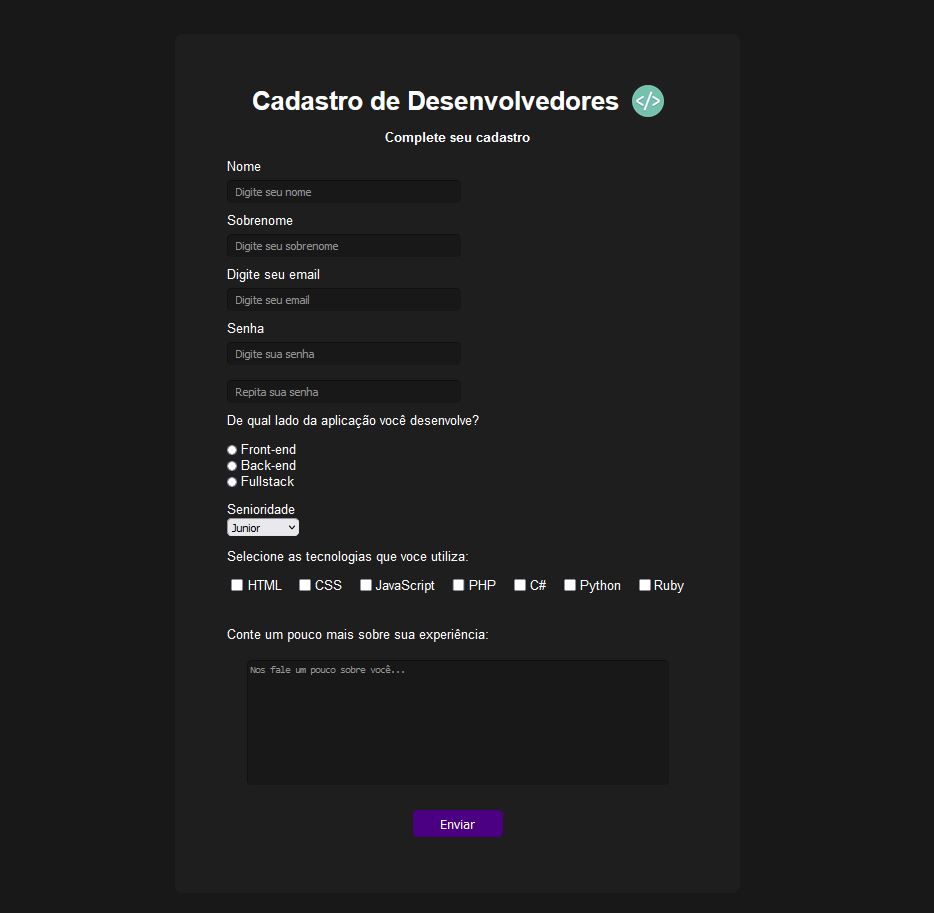
Task: Check the CSS checkbox
Action: click(x=304, y=585)
